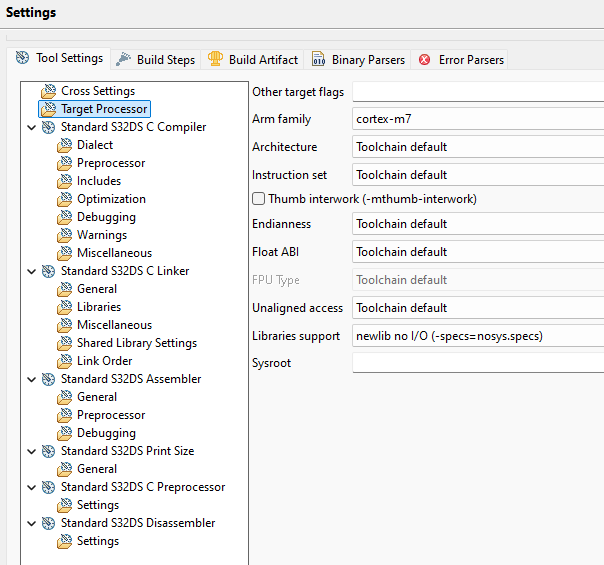
Task: Click the Standard S32DS Print Size tool icon
Action: point(49,451)
